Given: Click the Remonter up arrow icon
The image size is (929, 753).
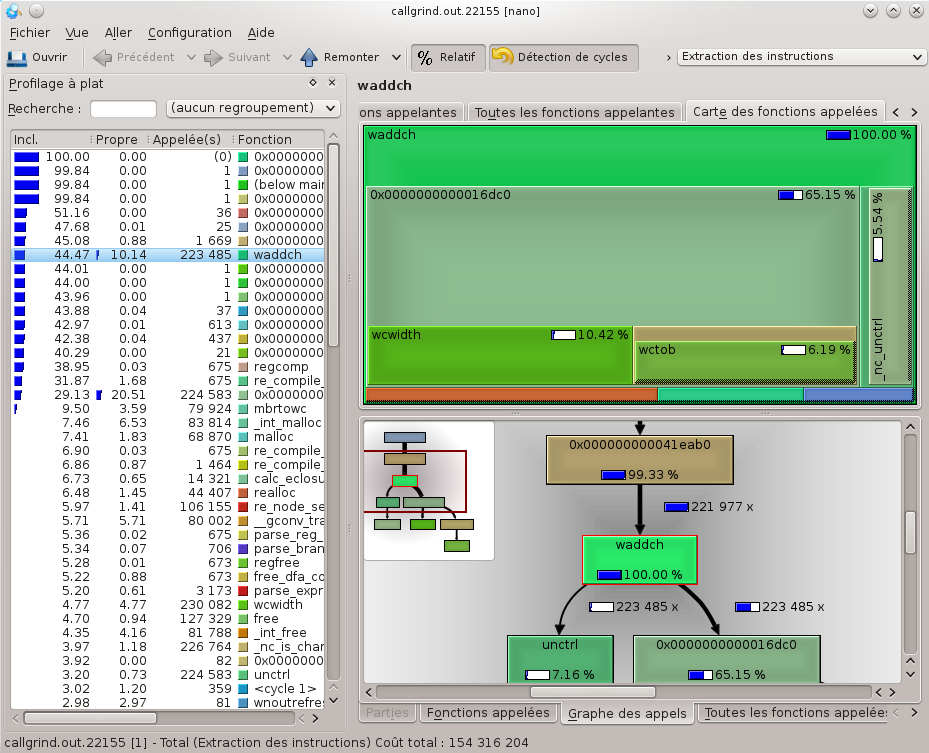Looking at the screenshot, I should coord(309,57).
